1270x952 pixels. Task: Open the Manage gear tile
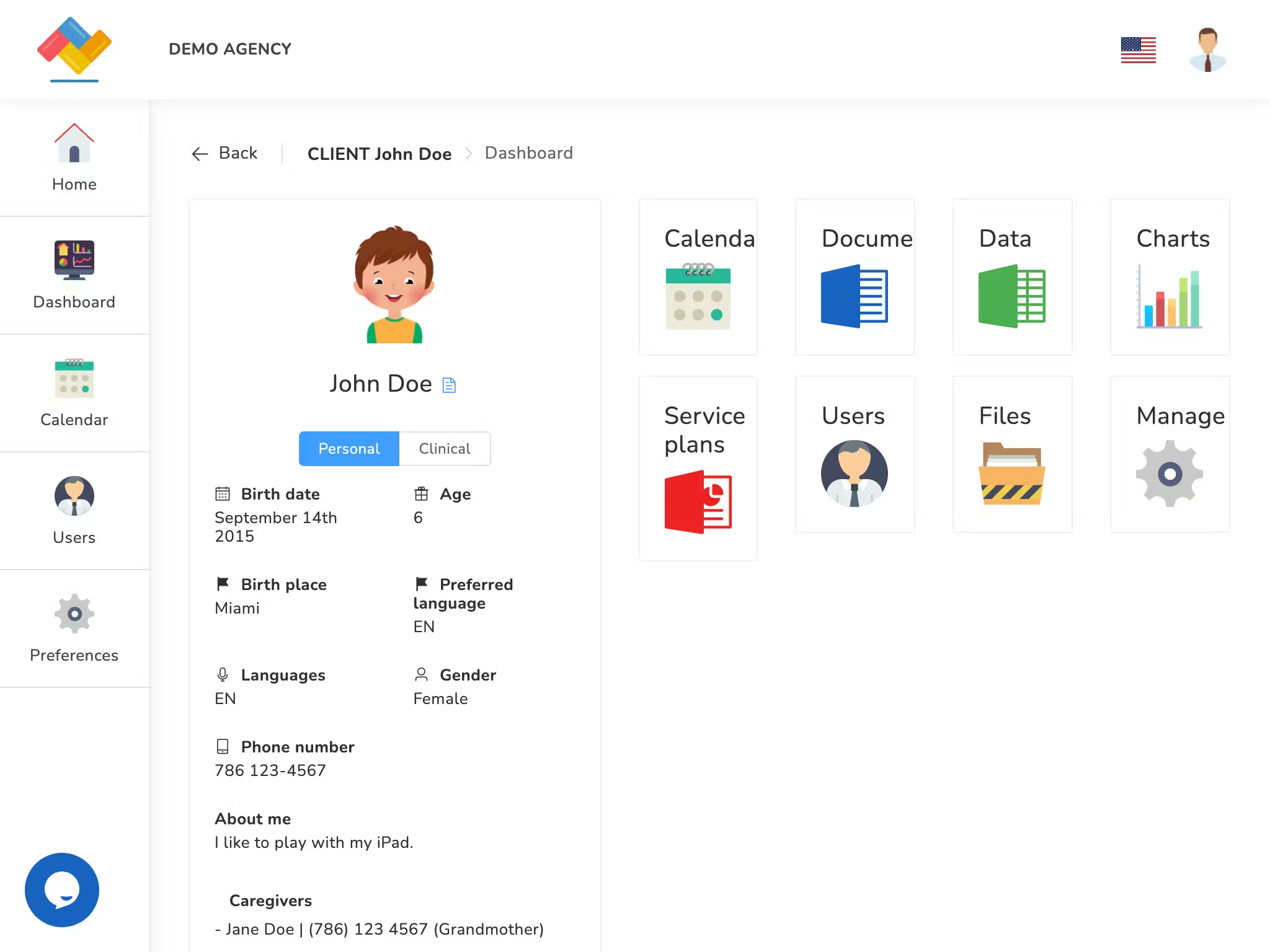(1170, 454)
